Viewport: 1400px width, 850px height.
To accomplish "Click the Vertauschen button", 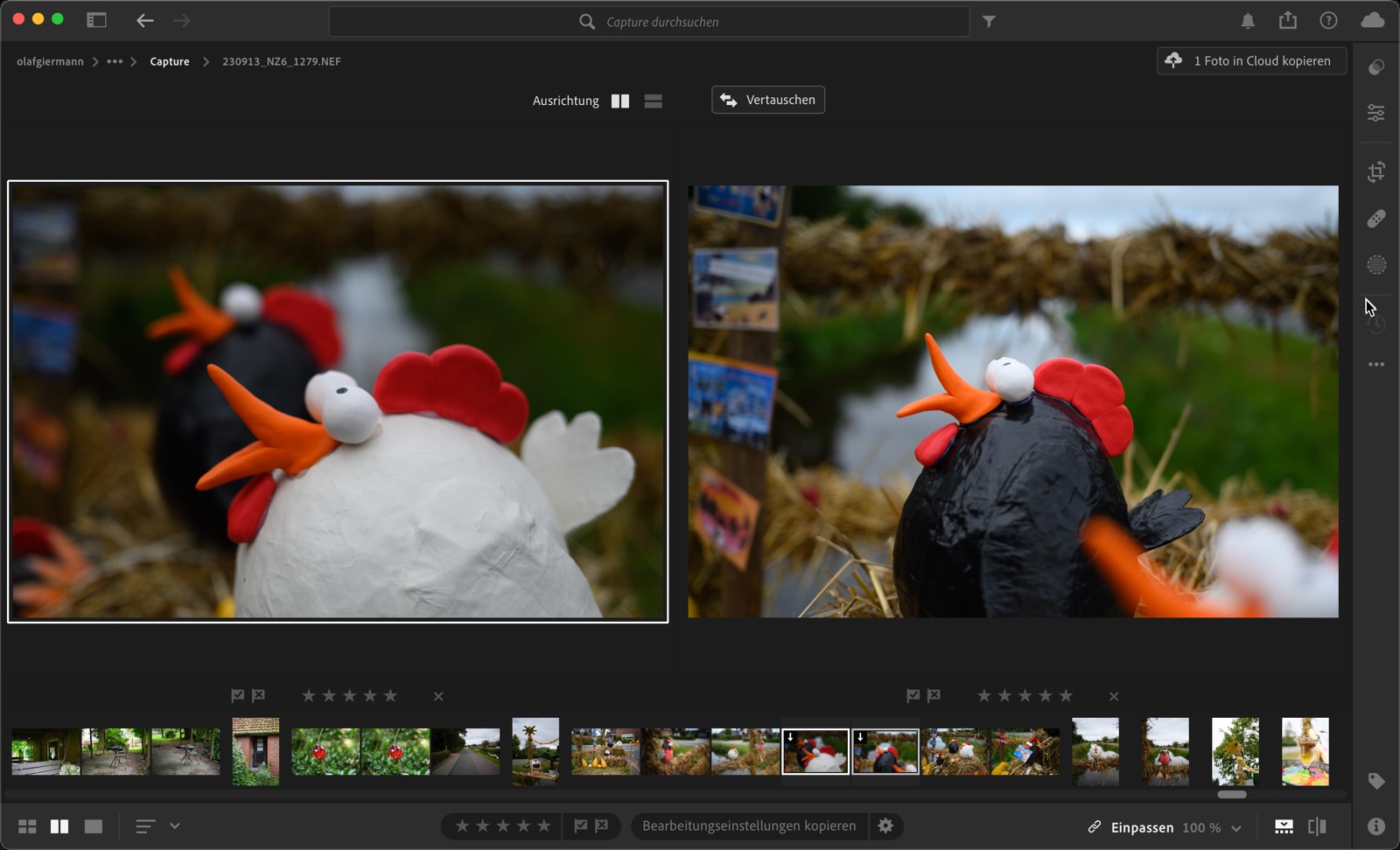I will (x=768, y=100).
